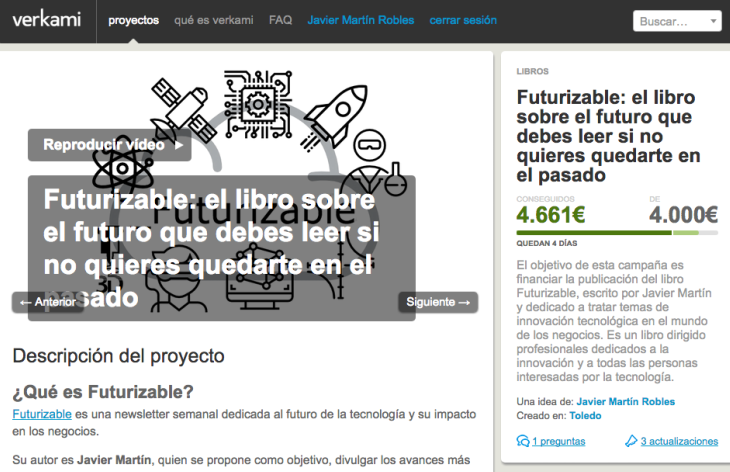
Task: Open the Toledo location link
Action: coord(585,416)
